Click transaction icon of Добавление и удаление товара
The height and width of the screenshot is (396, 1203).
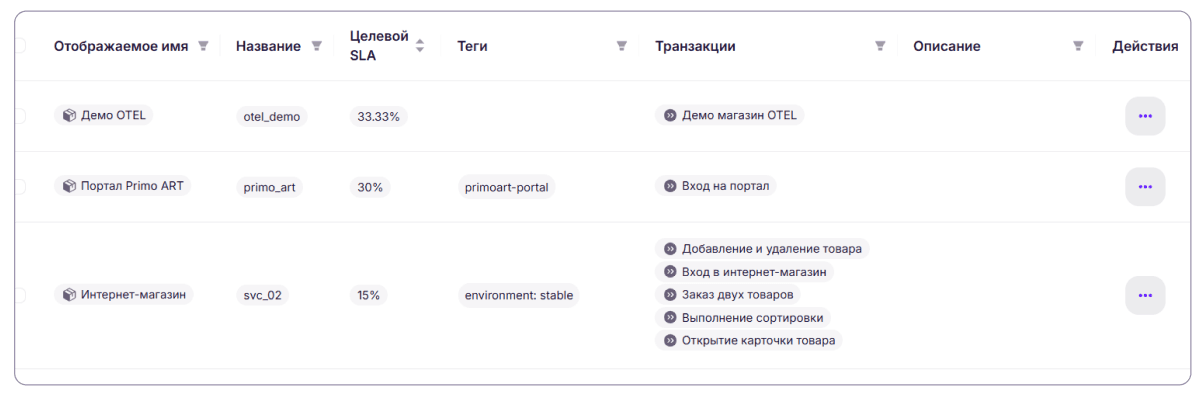670,249
